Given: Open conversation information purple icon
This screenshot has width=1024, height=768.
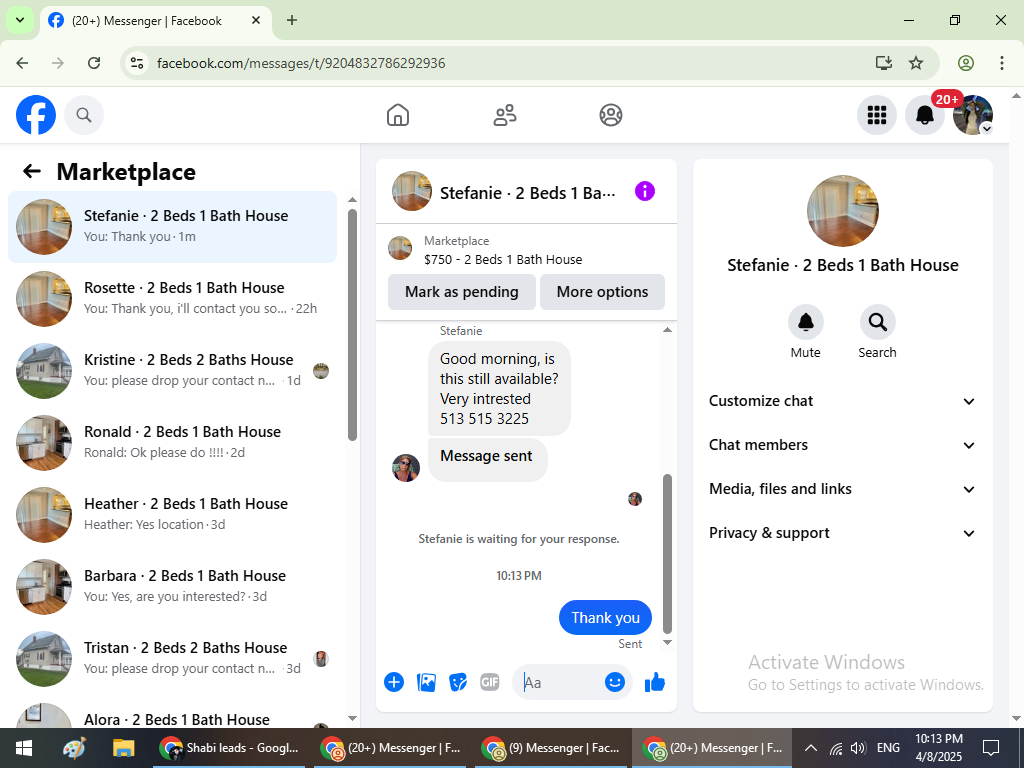Looking at the screenshot, I should coord(645,191).
